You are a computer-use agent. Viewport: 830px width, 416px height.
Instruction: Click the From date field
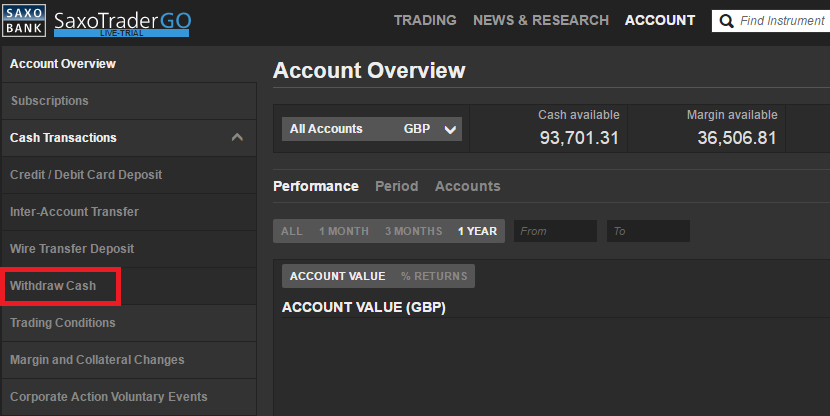click(x=555, y=231)
